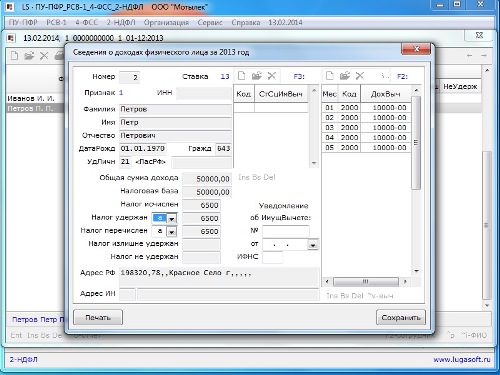This screenshot has width=500, height=375.
Task: Click the F2: label above income table
Action: 402,76
